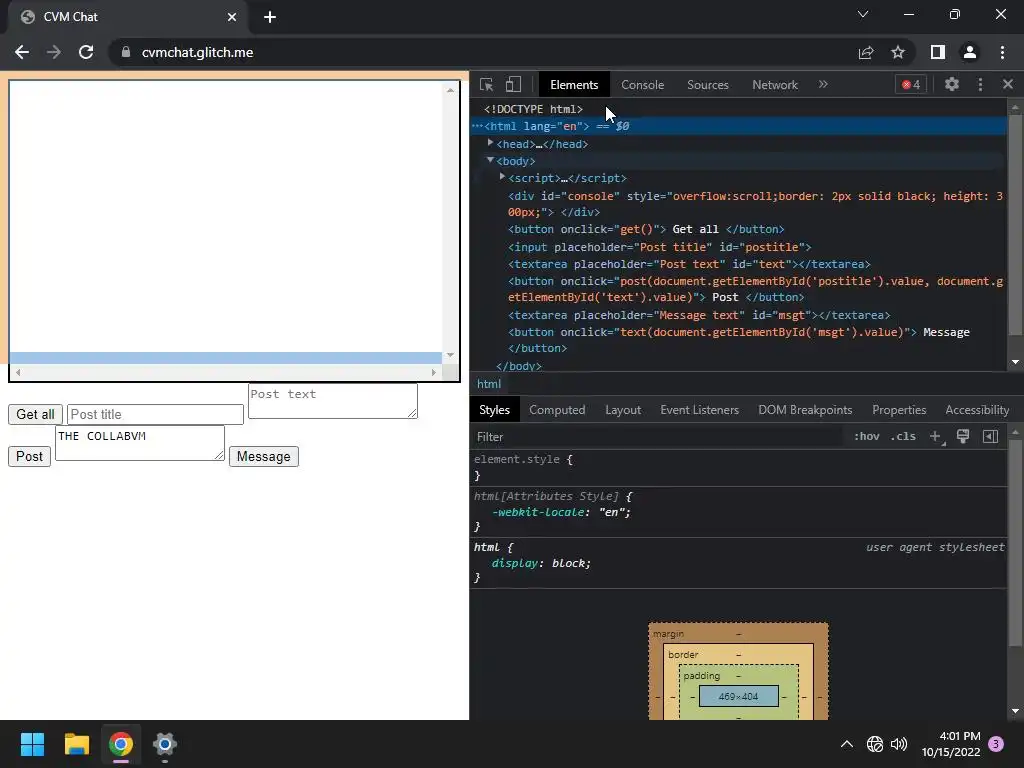Toggle the device toolbar icon

(x=513, y=84)
